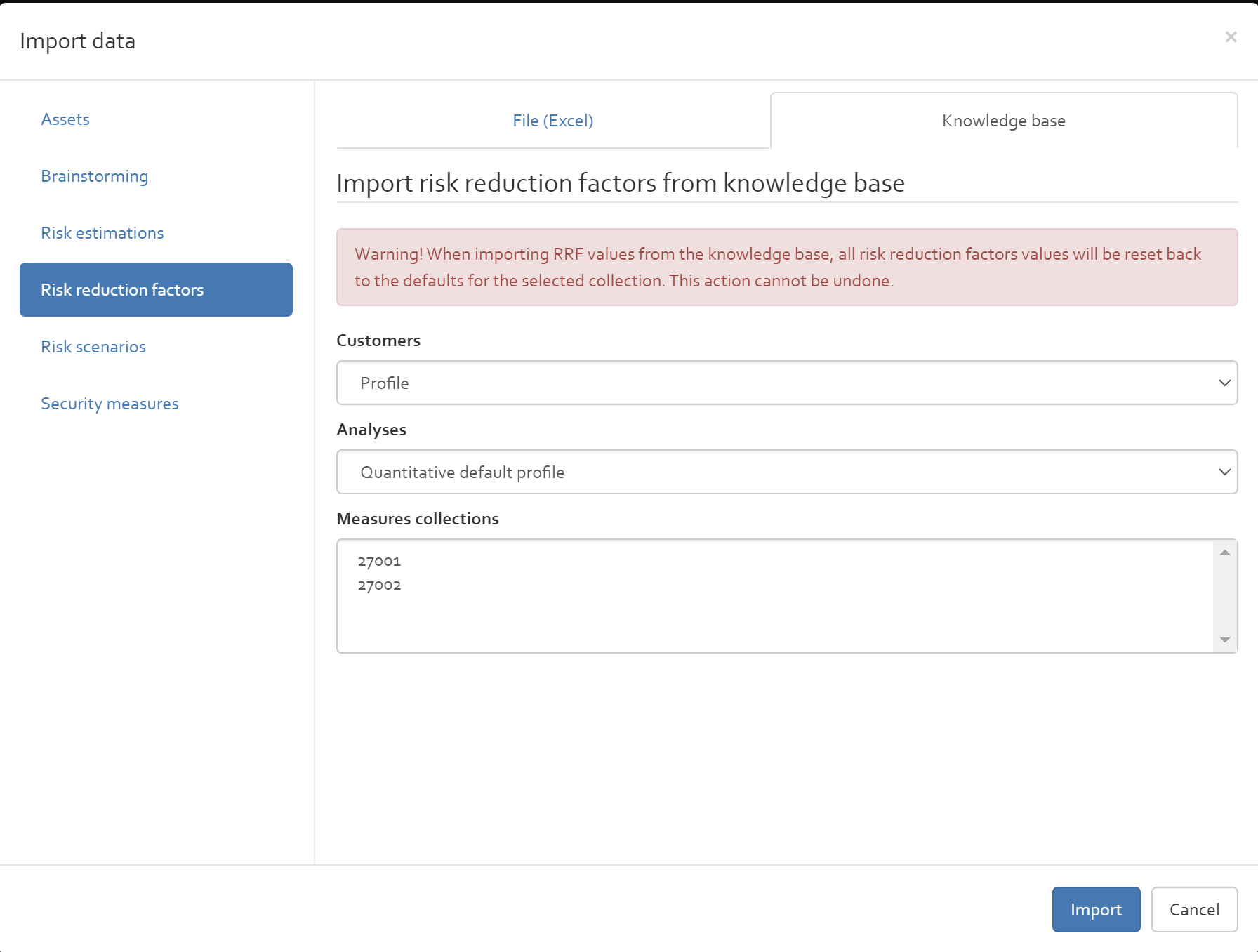This screenshot has height=952, width=1258.
Task: Close the Import data dialog
Action: 1231,37
